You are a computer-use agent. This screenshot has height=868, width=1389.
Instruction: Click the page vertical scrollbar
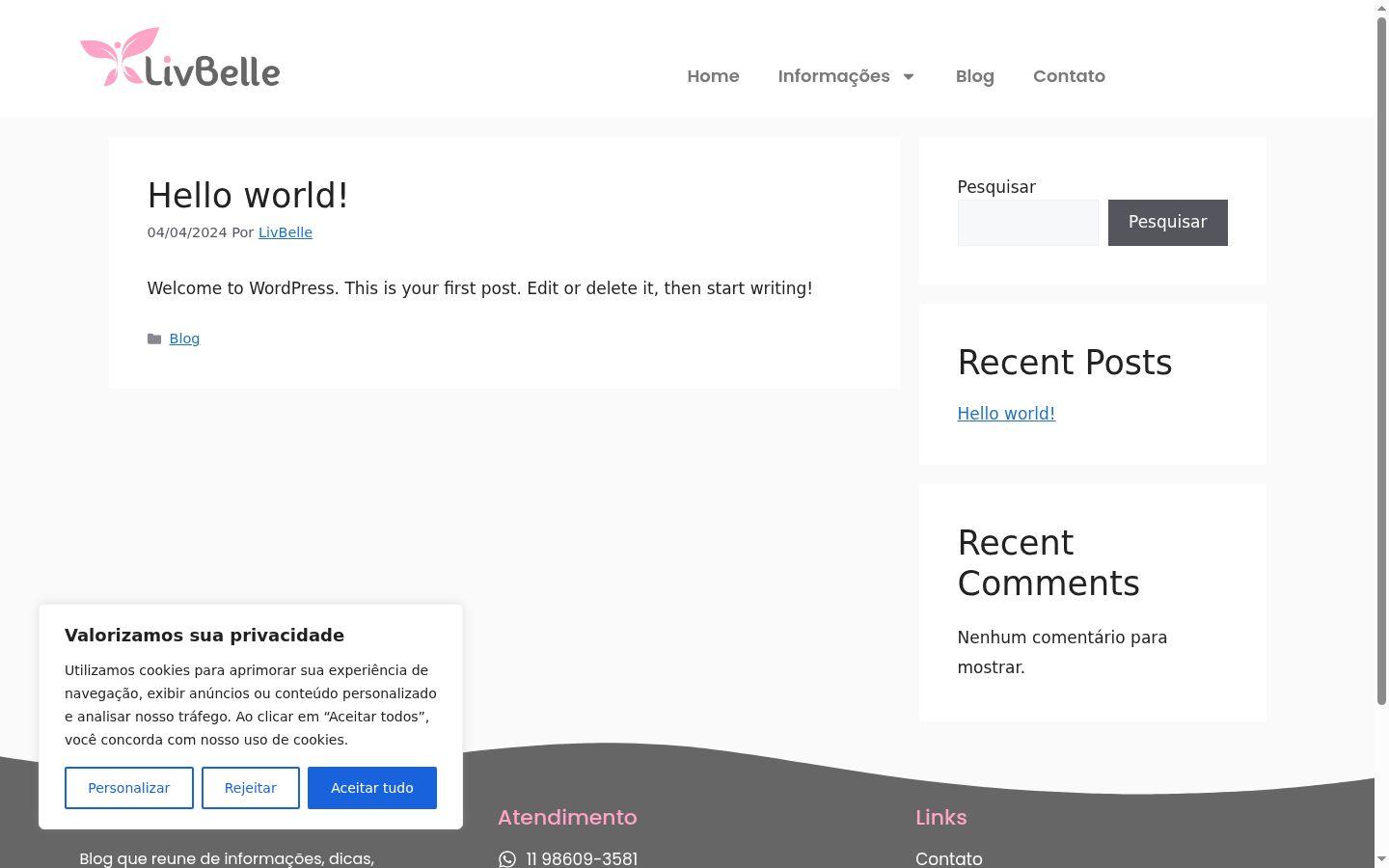tap(1381, 362)
